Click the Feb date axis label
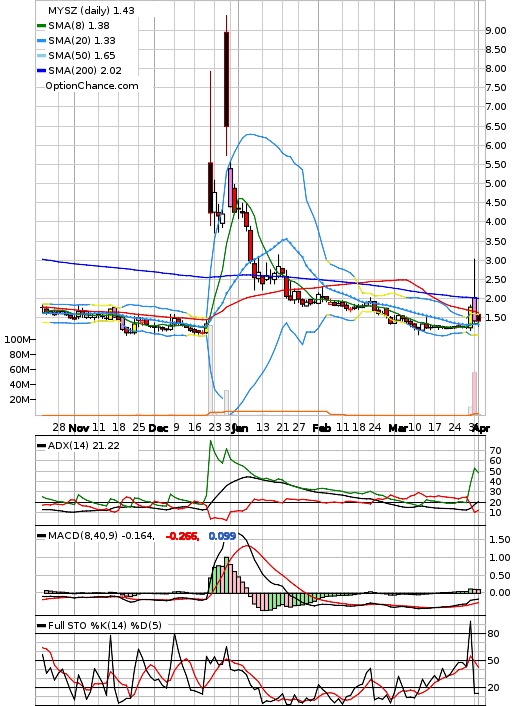Viewport: 526px width, 706px height. (322, 428)
